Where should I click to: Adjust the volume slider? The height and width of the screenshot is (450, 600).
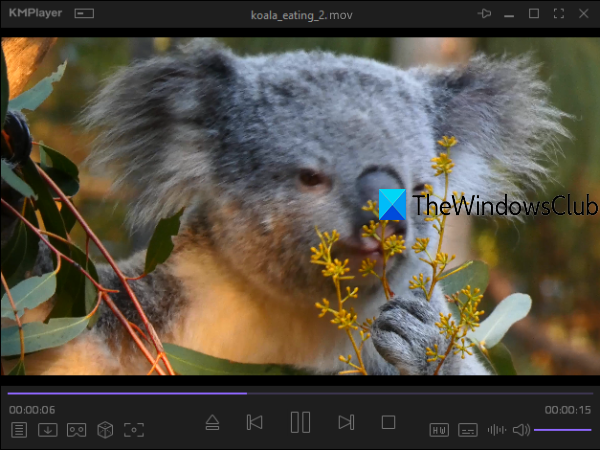pyautogui.click(x=563, y=430)
